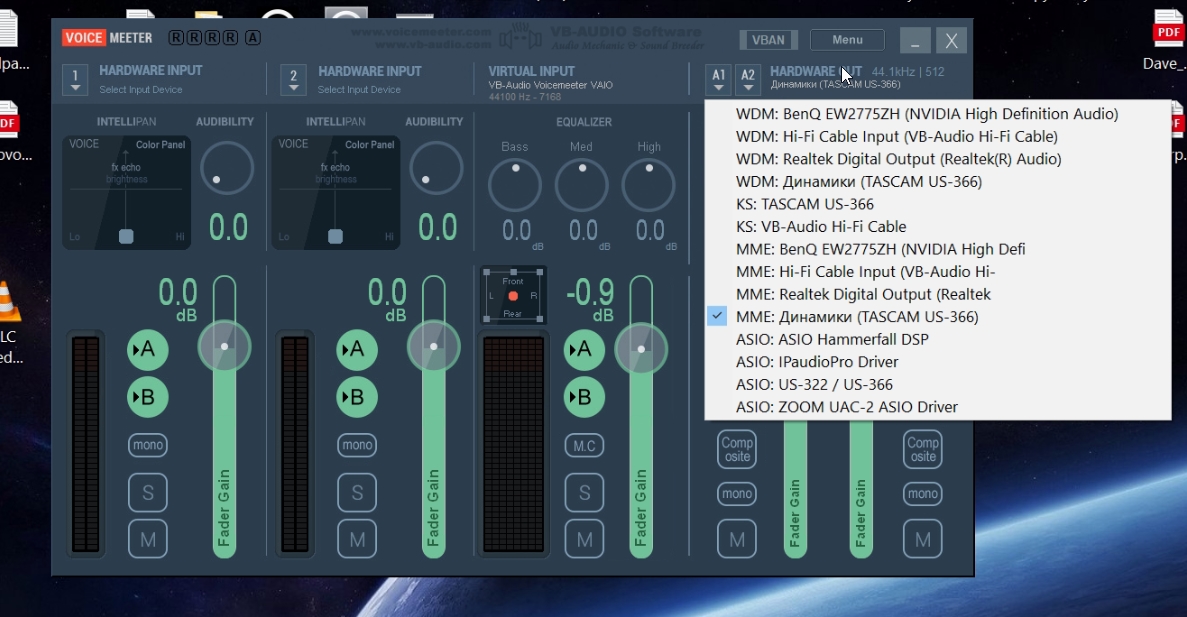This screenshot has width=1187, height=617.
Task: Open the A2 output device dropdown
Action: click(748, 79)
